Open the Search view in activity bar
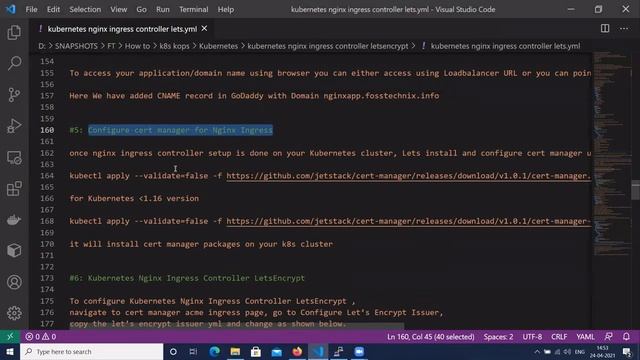The height and width of the screenshot is (360, 640). (14, 63)
